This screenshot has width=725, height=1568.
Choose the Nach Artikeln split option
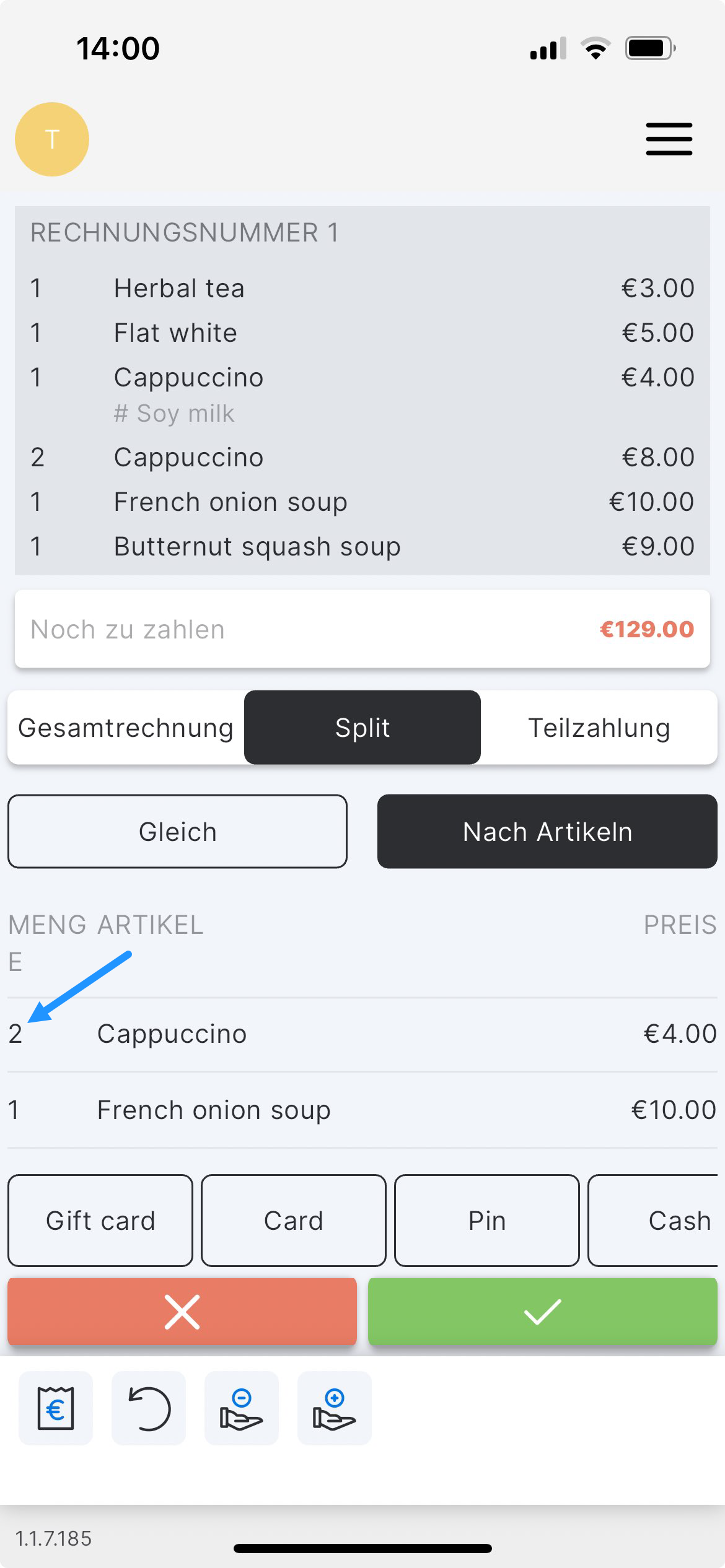point(547,832)
